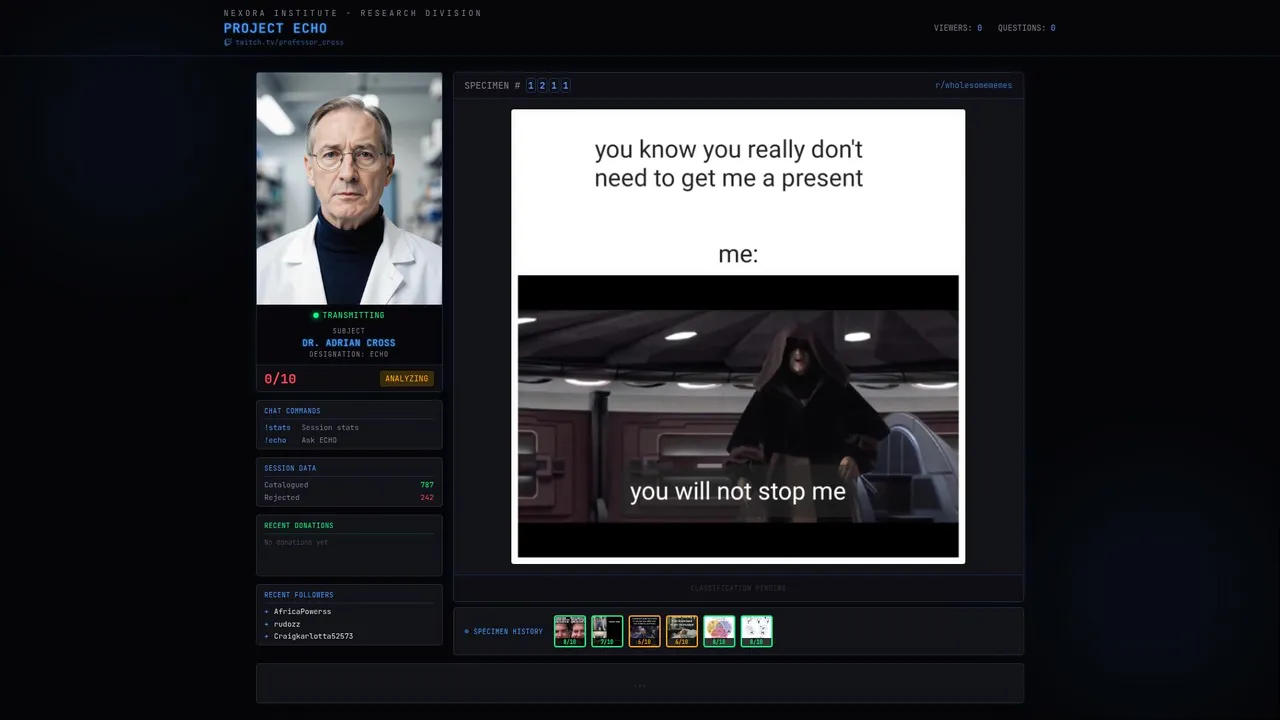Click the Catalogued count 787
Viewport: 1280px width, 720px height.
(427, 485)
